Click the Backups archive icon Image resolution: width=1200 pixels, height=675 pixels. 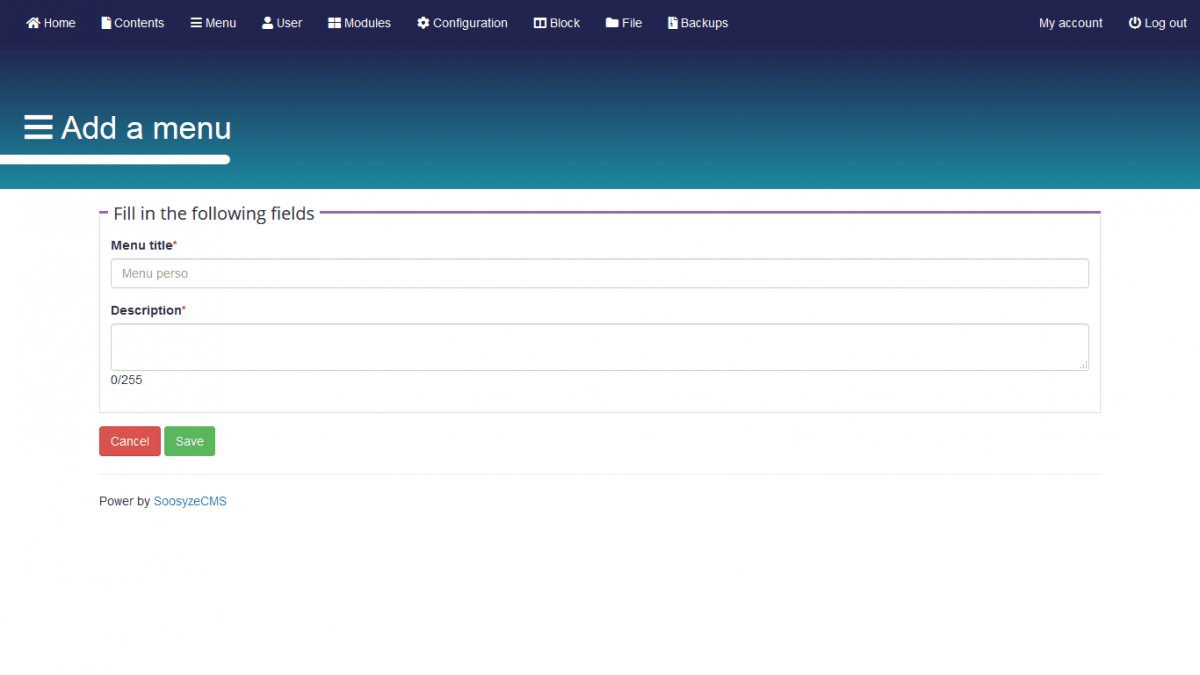click(673, 23)
